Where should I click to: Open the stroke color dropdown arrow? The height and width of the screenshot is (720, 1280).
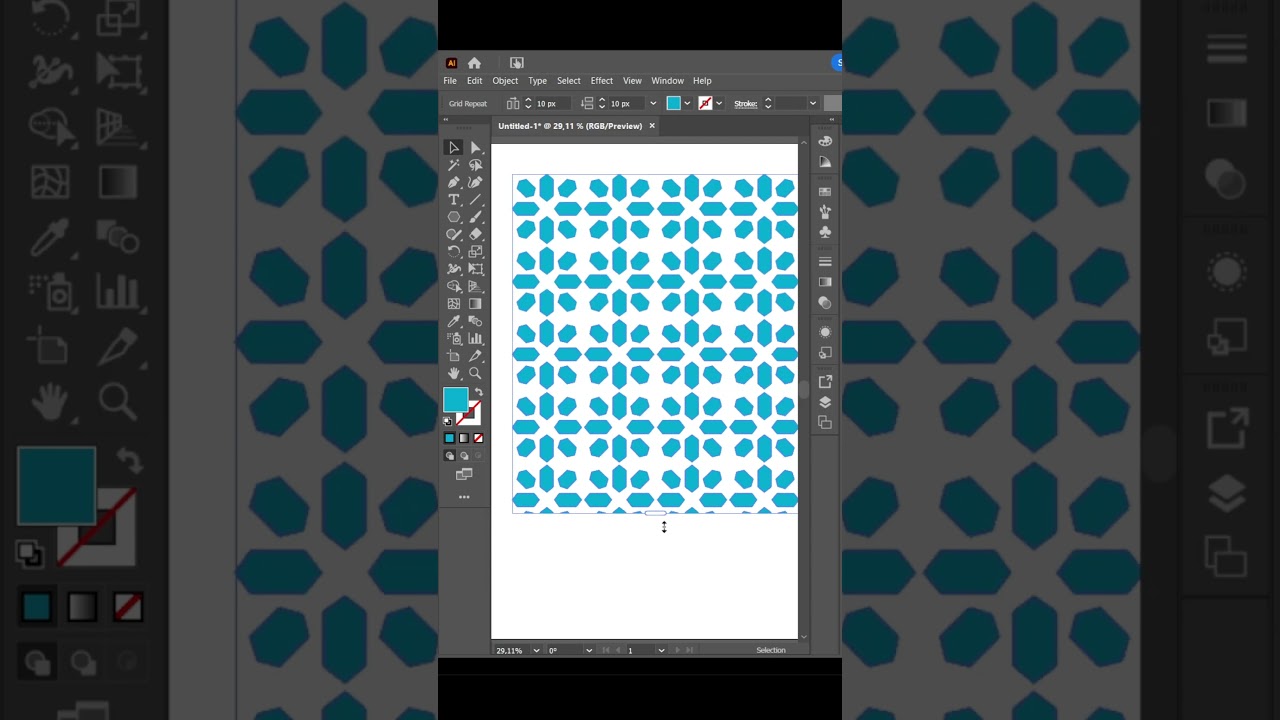point(718,104)
